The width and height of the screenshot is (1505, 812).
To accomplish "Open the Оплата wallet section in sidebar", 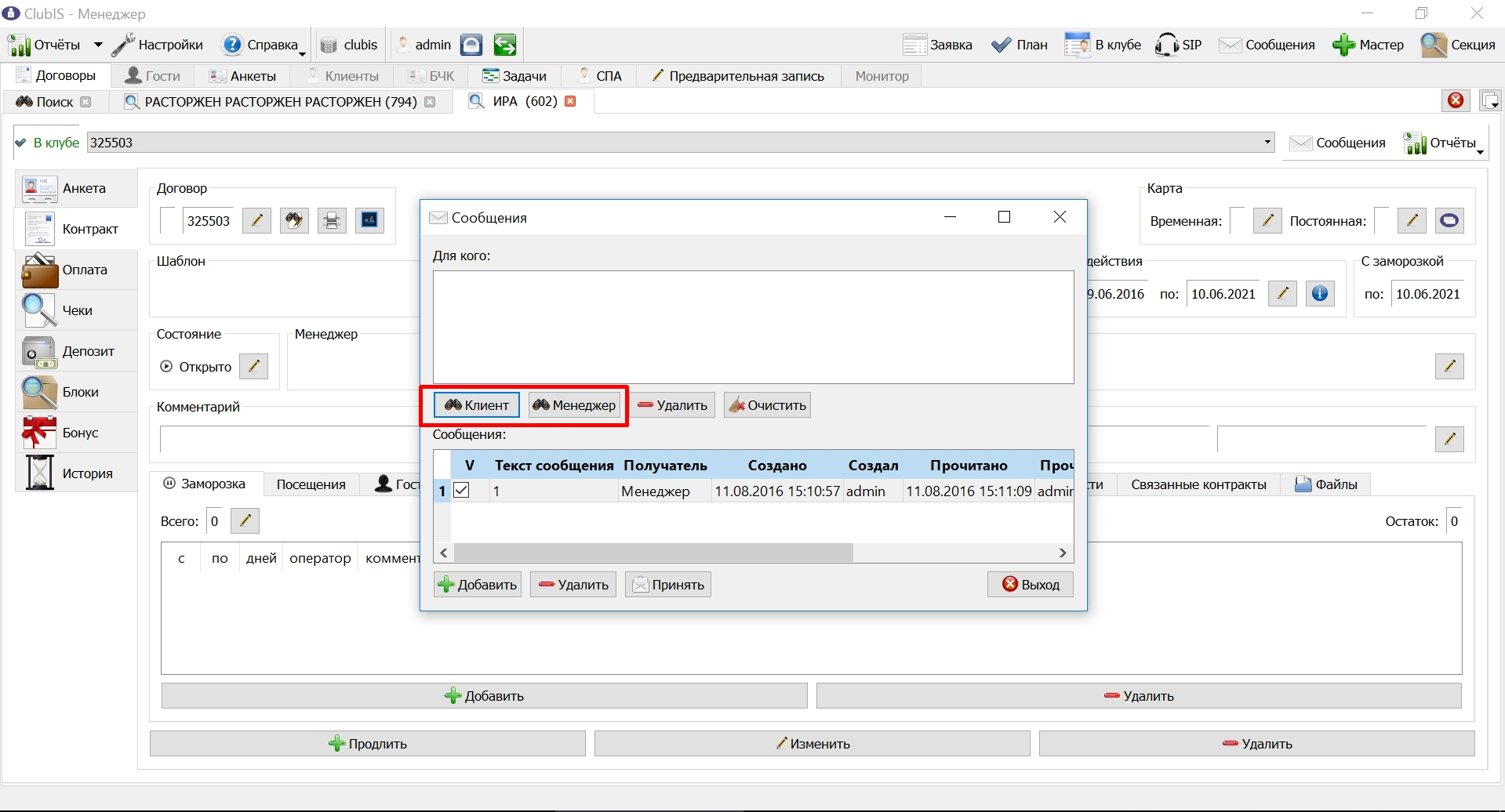I will click(77, 270).
